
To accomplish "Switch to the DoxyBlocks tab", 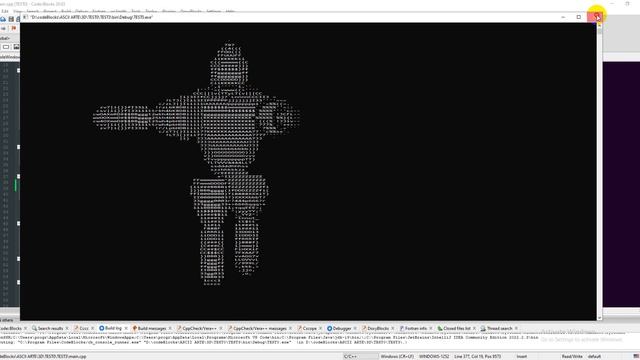I will (378, 328).
